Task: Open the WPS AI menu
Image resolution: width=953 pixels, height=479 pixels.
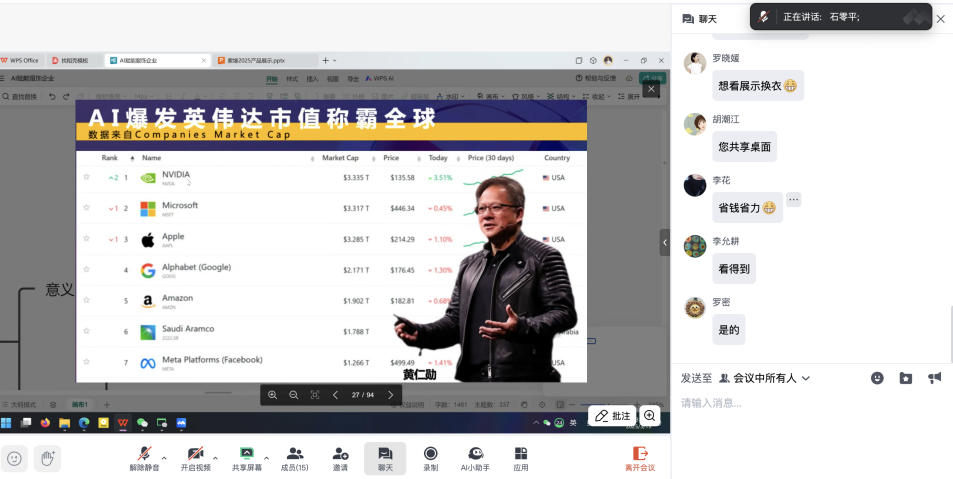Action: pos(380,78)
